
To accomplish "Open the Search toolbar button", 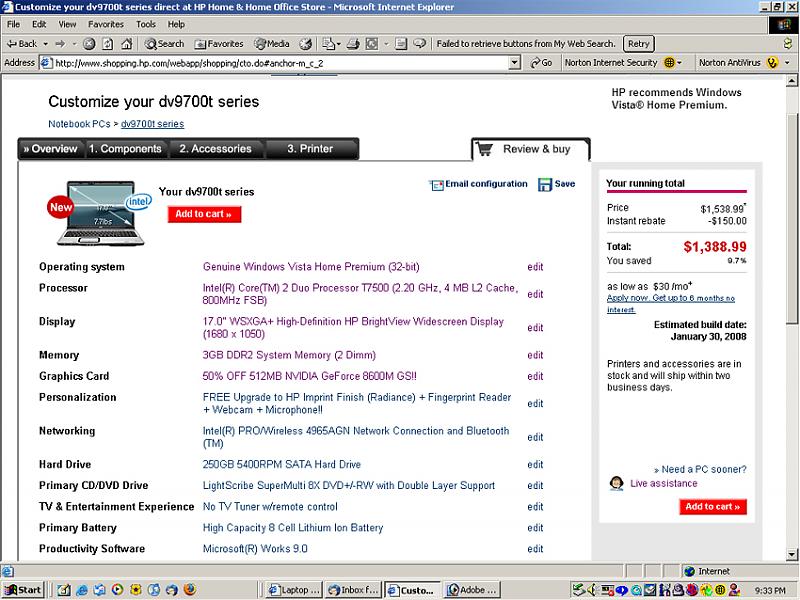I will click(x=164, y=44).
